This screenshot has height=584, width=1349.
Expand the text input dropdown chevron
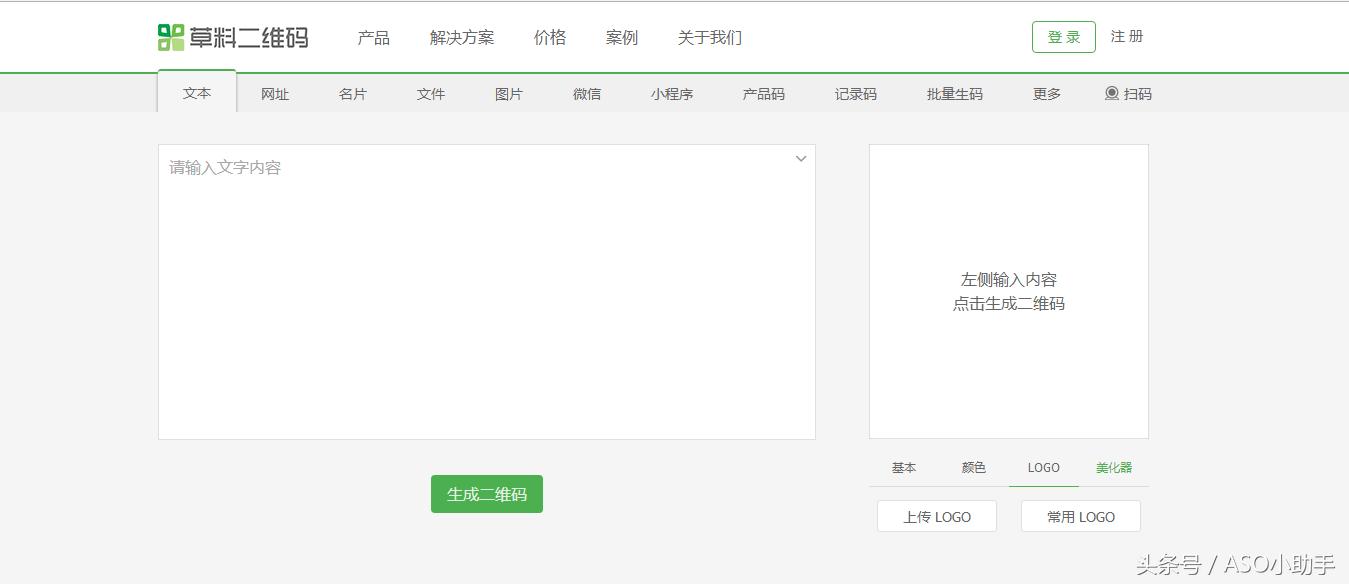point(800,158)
